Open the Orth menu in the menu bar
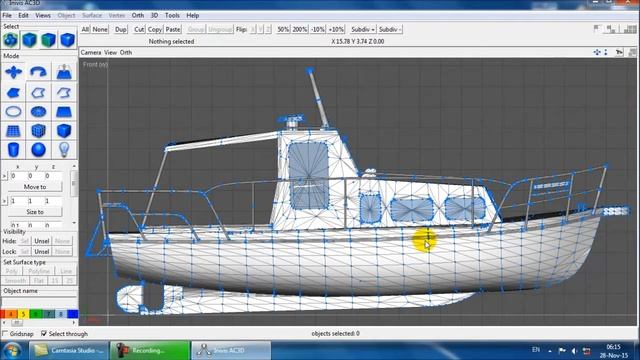Screen dimensions: 640x360 [x=138, y=16]
